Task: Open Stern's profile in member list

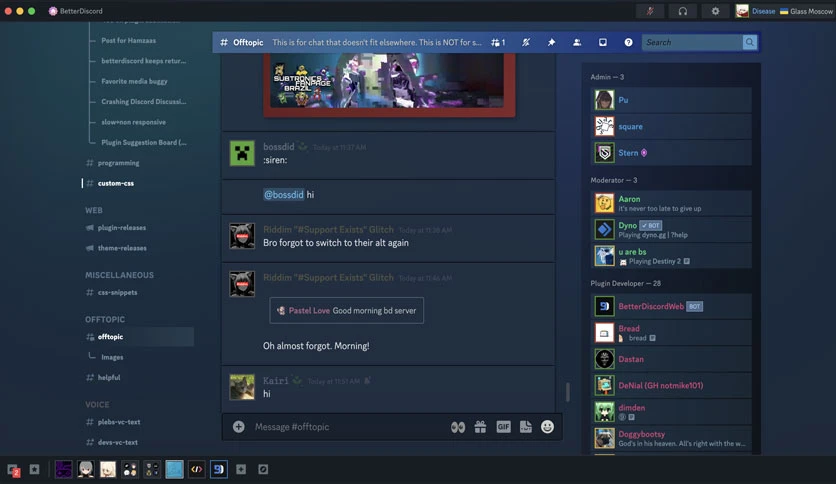Action: (x=671, y=152)
